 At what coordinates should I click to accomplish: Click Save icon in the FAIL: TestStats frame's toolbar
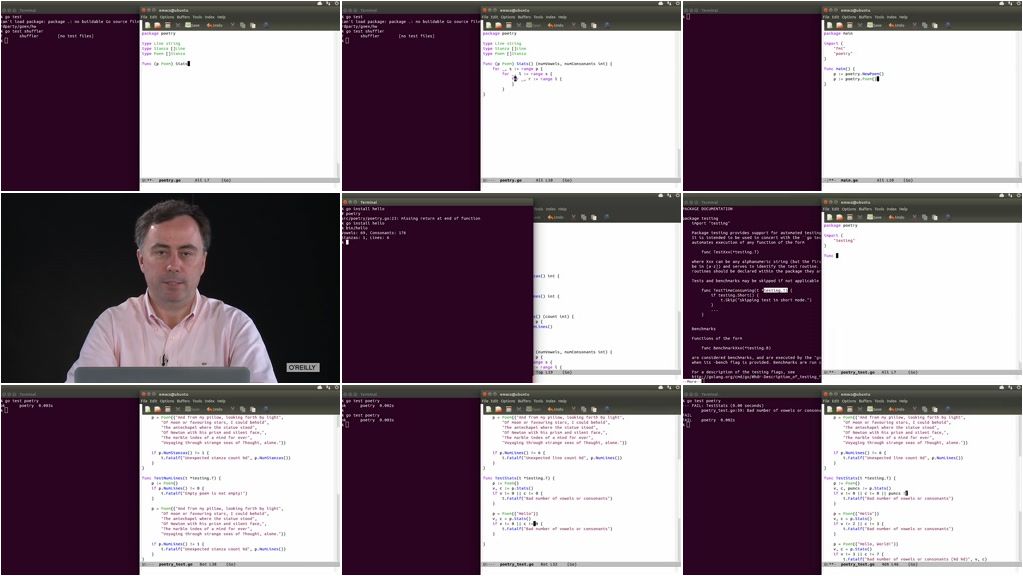click(875, 410)
